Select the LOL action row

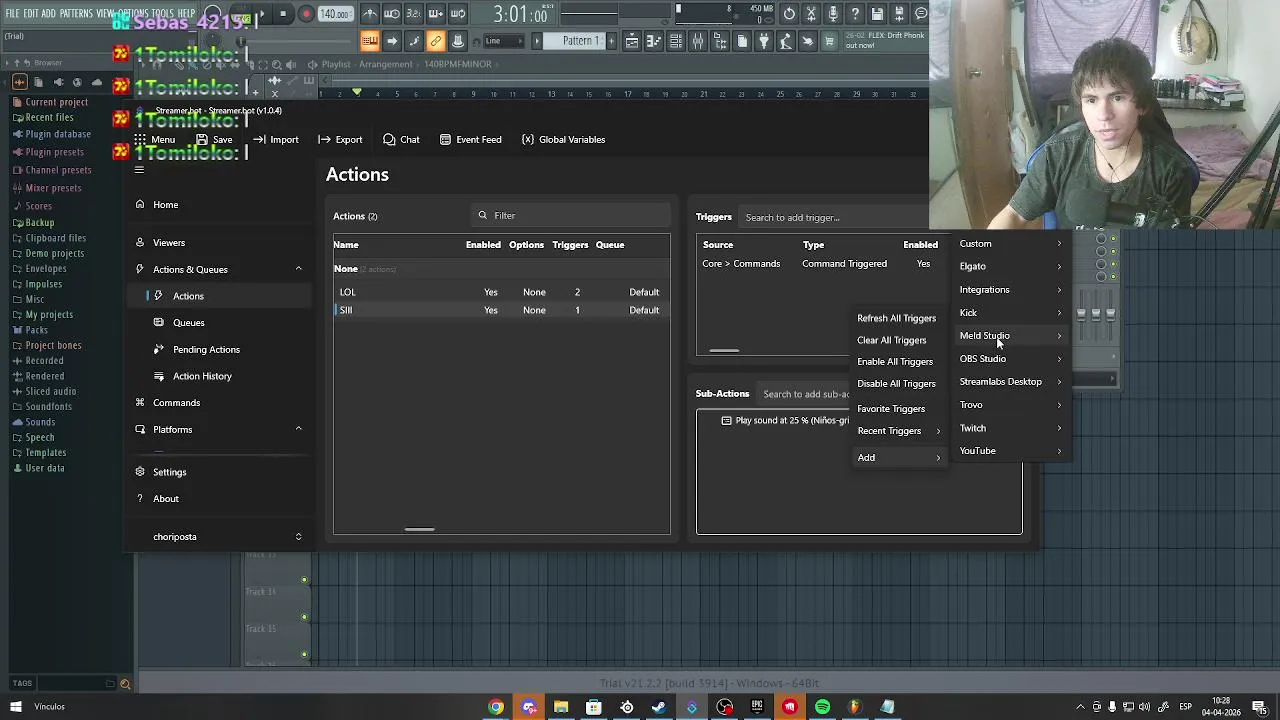click(502, 292)
